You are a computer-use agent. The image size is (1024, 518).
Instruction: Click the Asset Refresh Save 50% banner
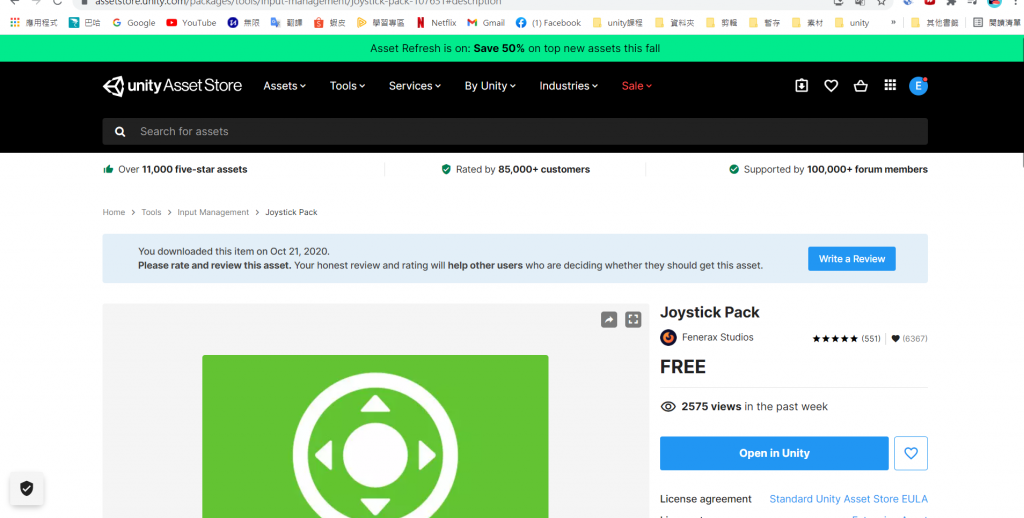pyautogui.click(x=515, y=48)
